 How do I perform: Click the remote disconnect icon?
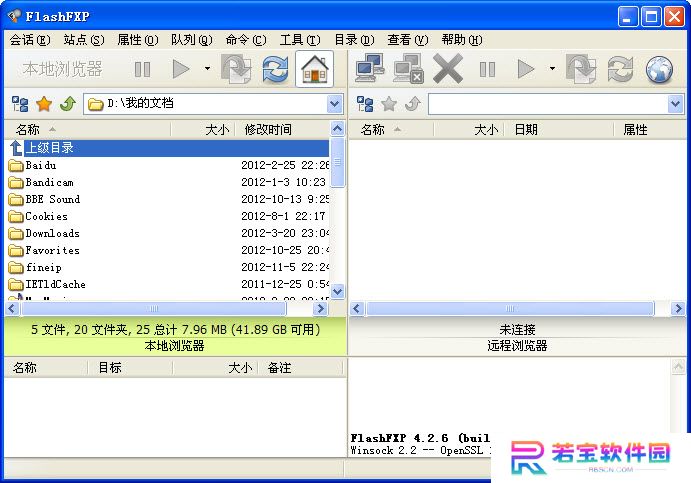point(409,69)
